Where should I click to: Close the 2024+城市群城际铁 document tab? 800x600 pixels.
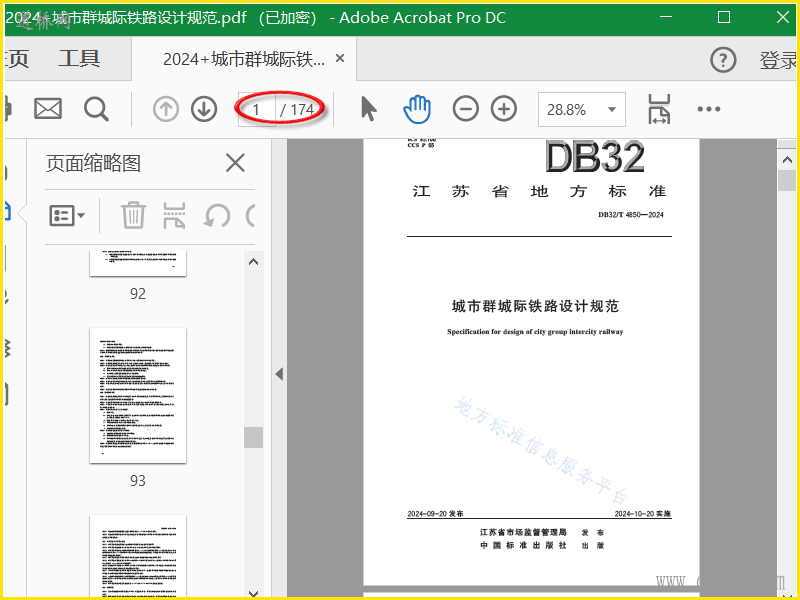pos(340,59)
